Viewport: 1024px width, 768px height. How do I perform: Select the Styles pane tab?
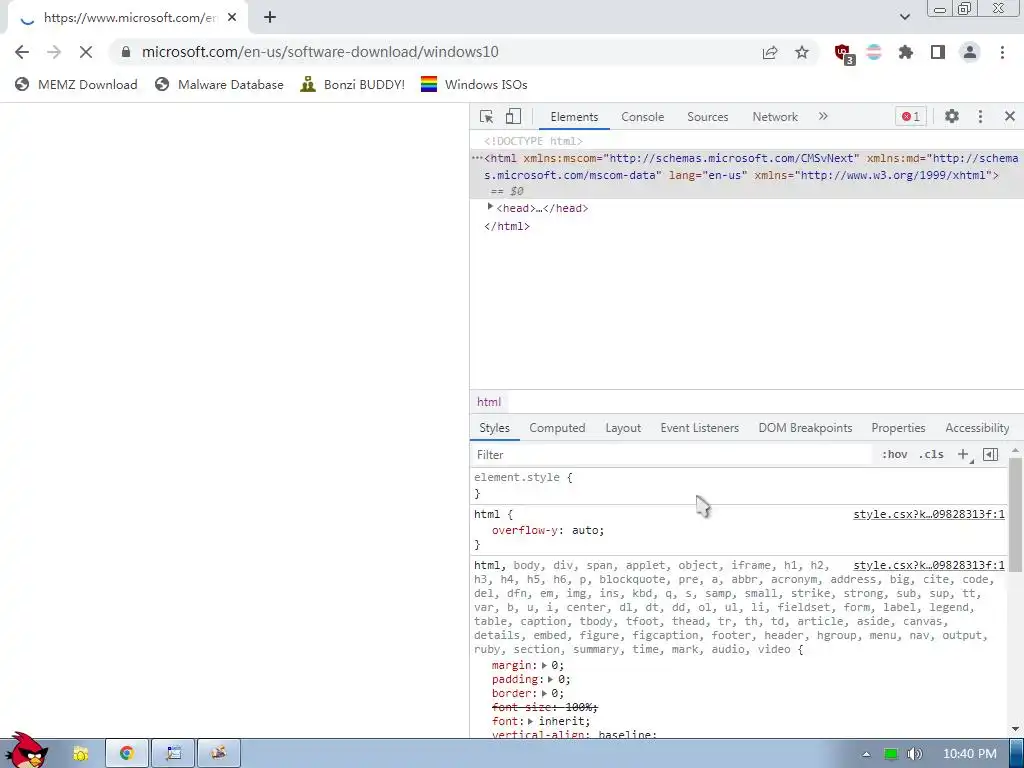tap(494, 428)
